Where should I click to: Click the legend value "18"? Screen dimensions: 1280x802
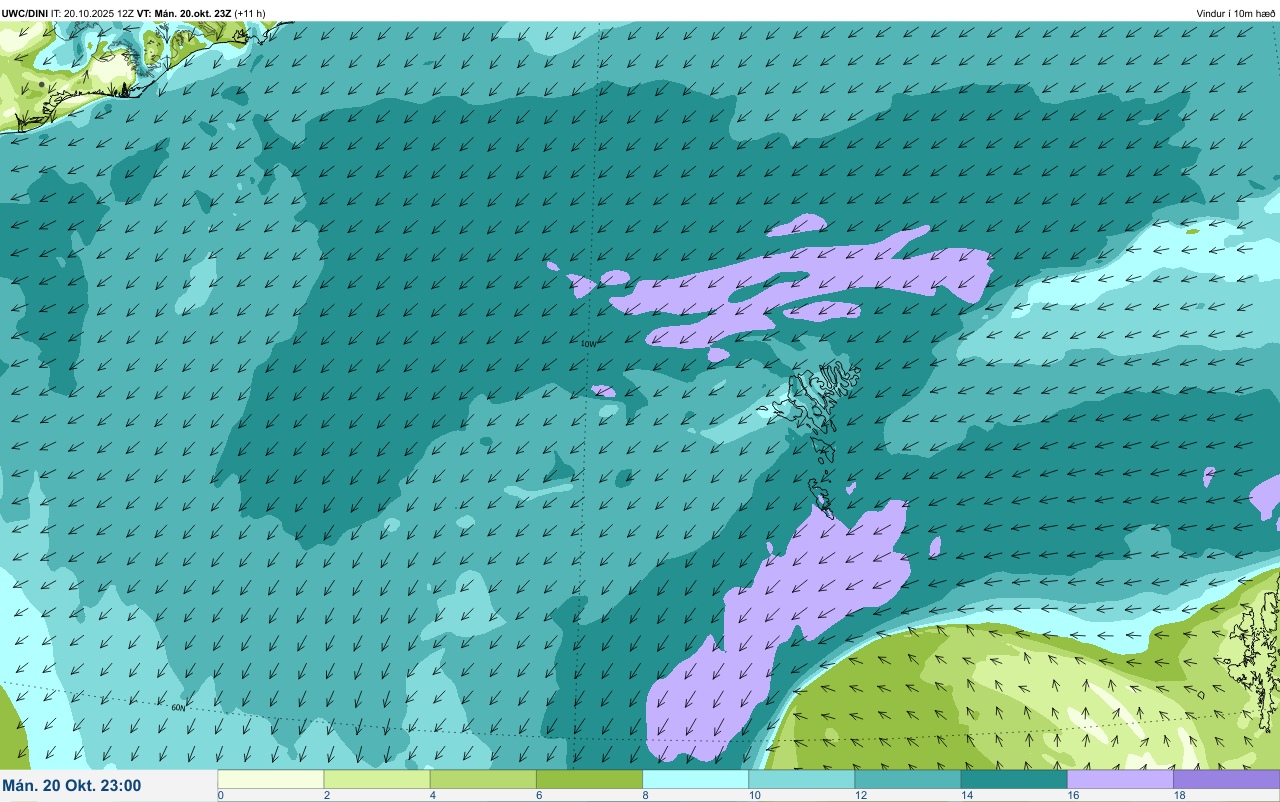[x=1177, y=796]
